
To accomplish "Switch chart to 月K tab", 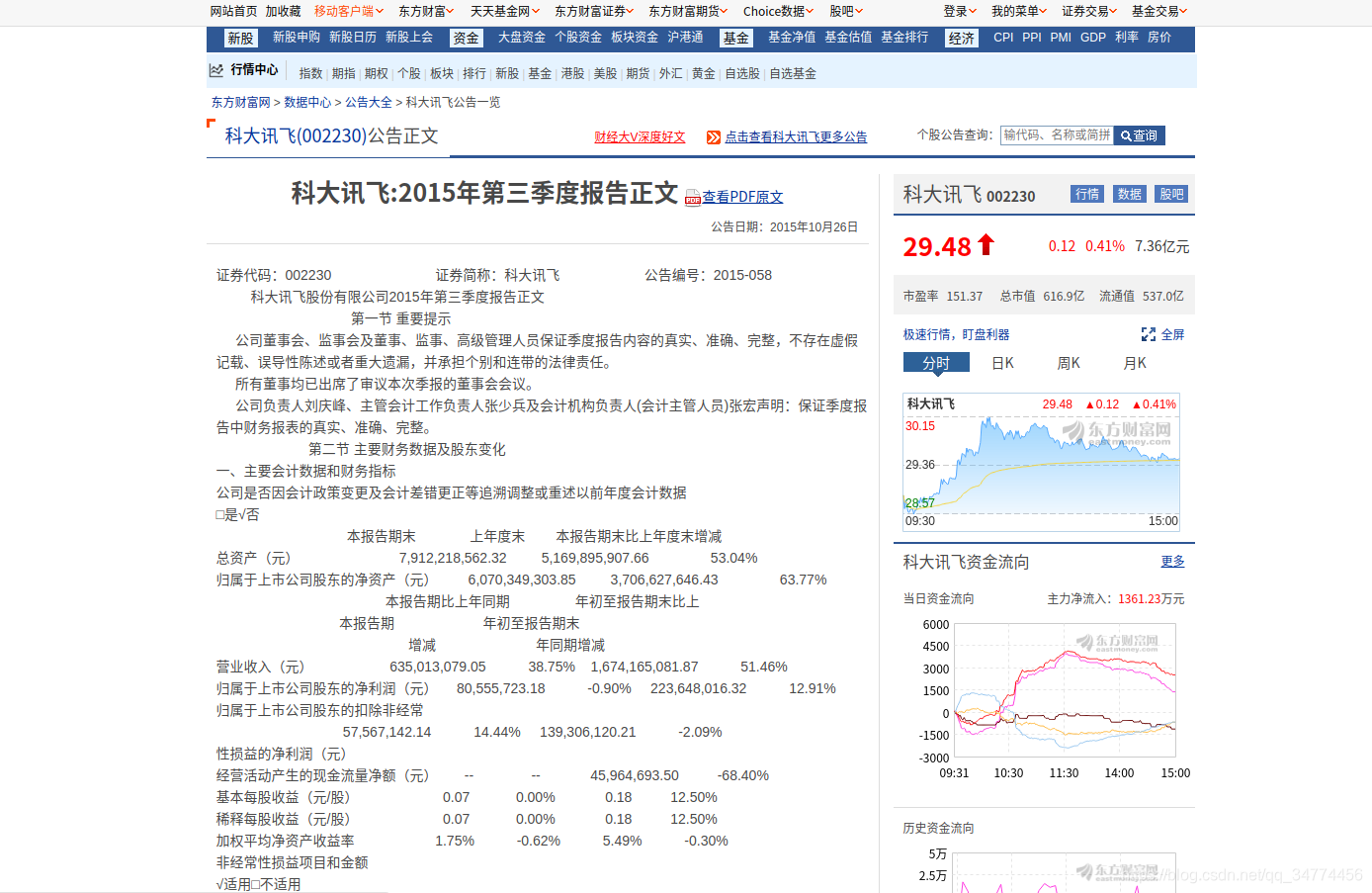I will (1135, 363).
